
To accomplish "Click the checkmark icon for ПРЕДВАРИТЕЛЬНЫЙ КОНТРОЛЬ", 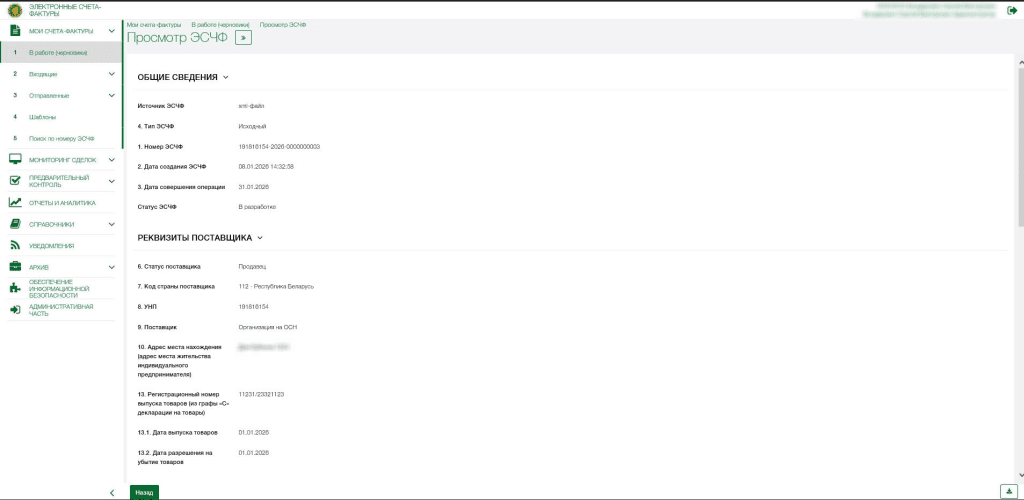I will tap(16, 181).
